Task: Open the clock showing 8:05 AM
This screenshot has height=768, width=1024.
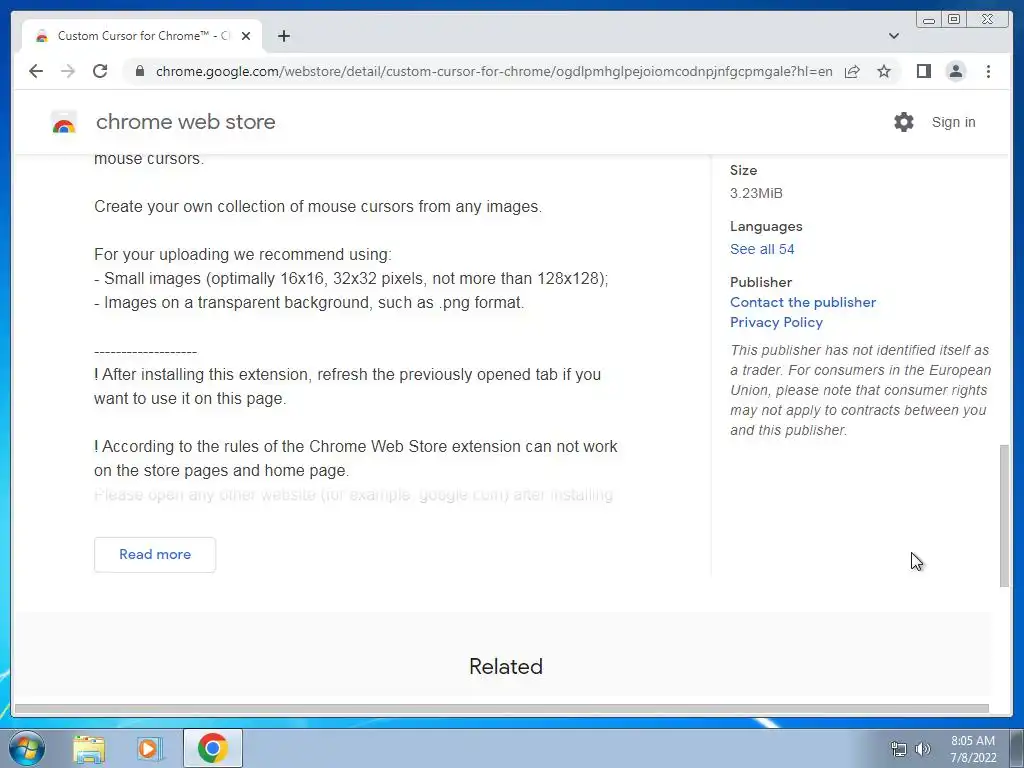Action: point(973,748)
